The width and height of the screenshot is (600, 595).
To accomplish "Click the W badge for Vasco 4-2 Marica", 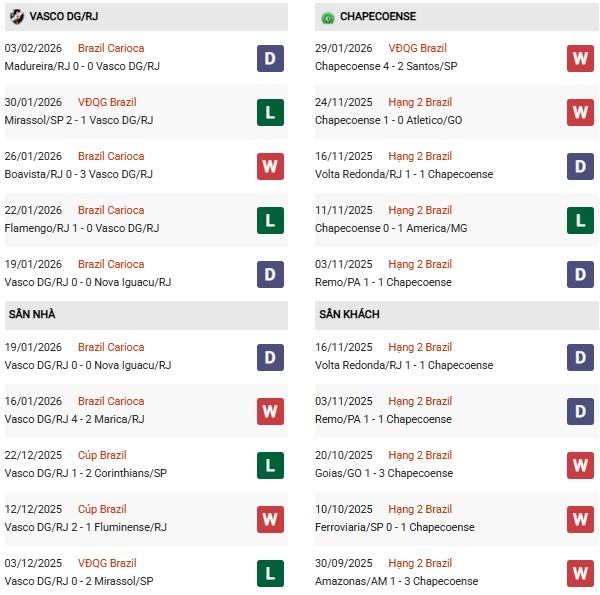I will tap(270, 411).
